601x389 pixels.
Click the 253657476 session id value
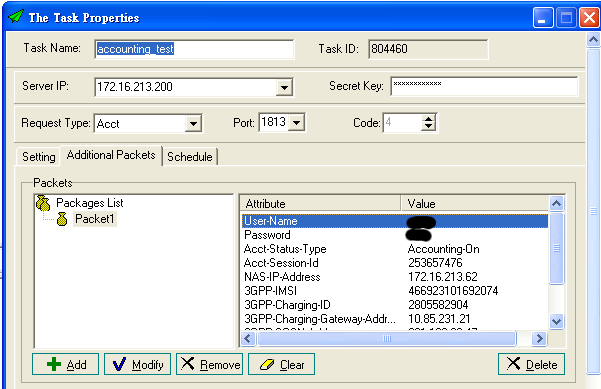[x=435, y=263]
